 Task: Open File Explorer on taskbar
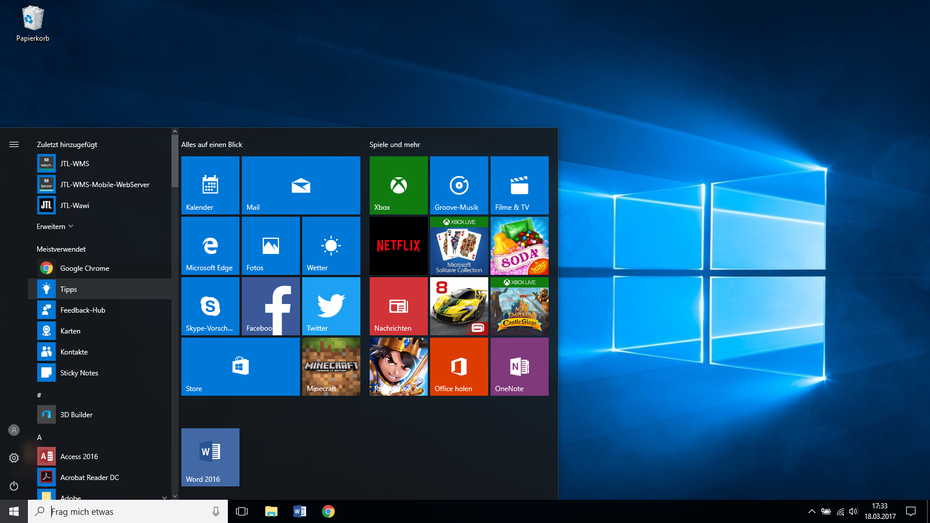pyautogui.click(x=271, y=511)
